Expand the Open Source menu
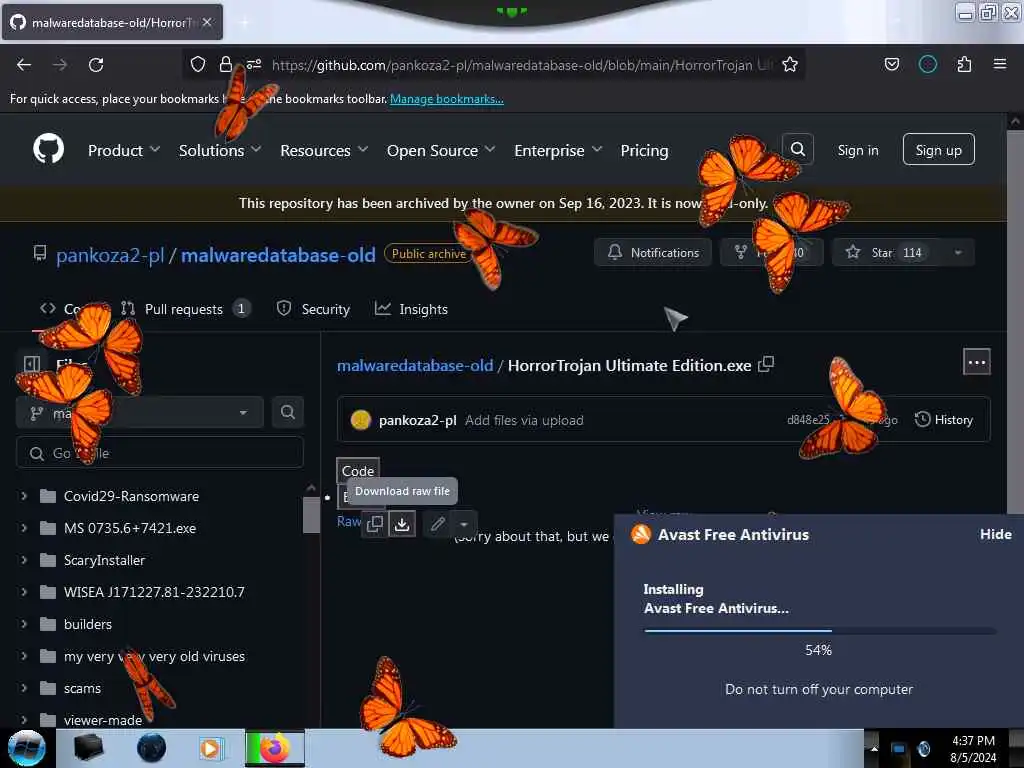 point(441,150)
